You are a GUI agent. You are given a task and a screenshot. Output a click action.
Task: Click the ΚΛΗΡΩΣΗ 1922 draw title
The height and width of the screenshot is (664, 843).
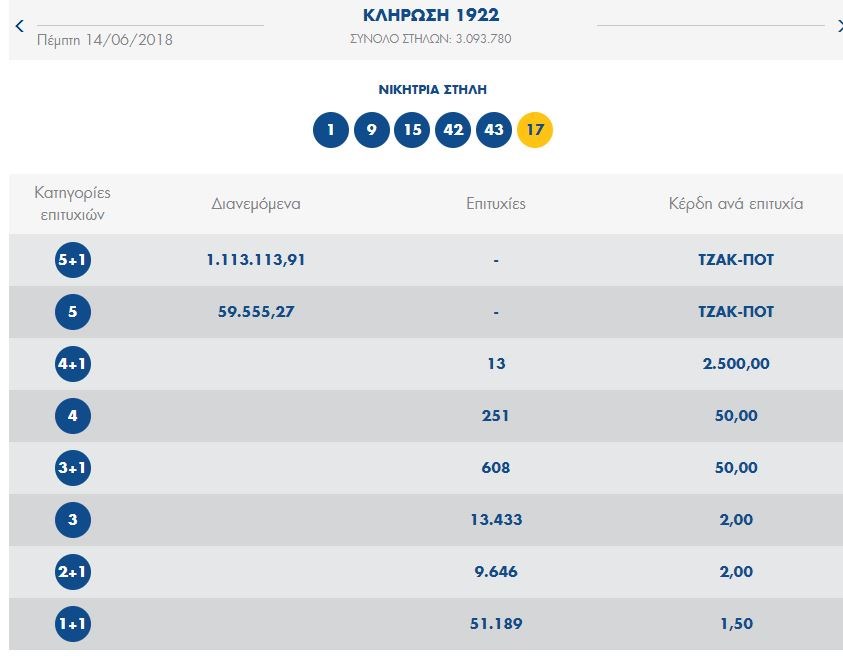[x=430, y=15]
